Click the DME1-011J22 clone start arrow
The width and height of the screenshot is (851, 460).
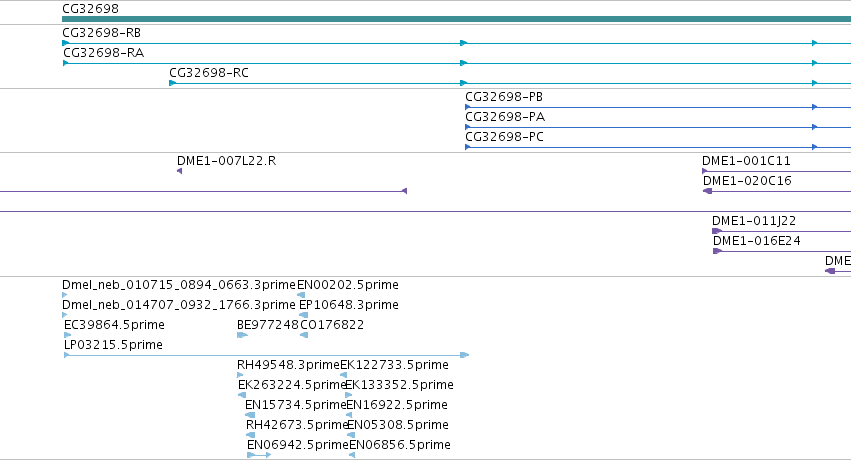717,231
